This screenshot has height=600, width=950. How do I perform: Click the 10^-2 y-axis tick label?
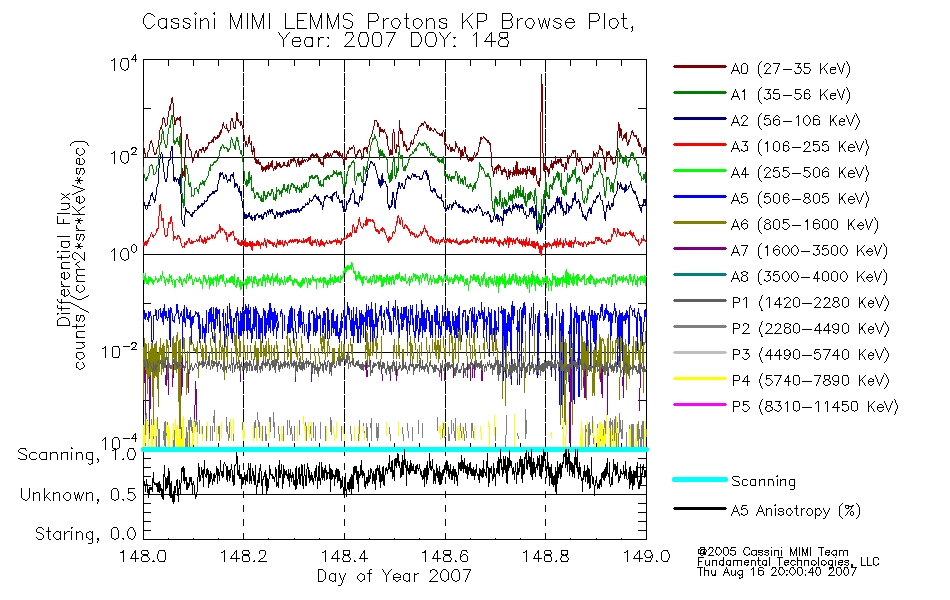119,351
